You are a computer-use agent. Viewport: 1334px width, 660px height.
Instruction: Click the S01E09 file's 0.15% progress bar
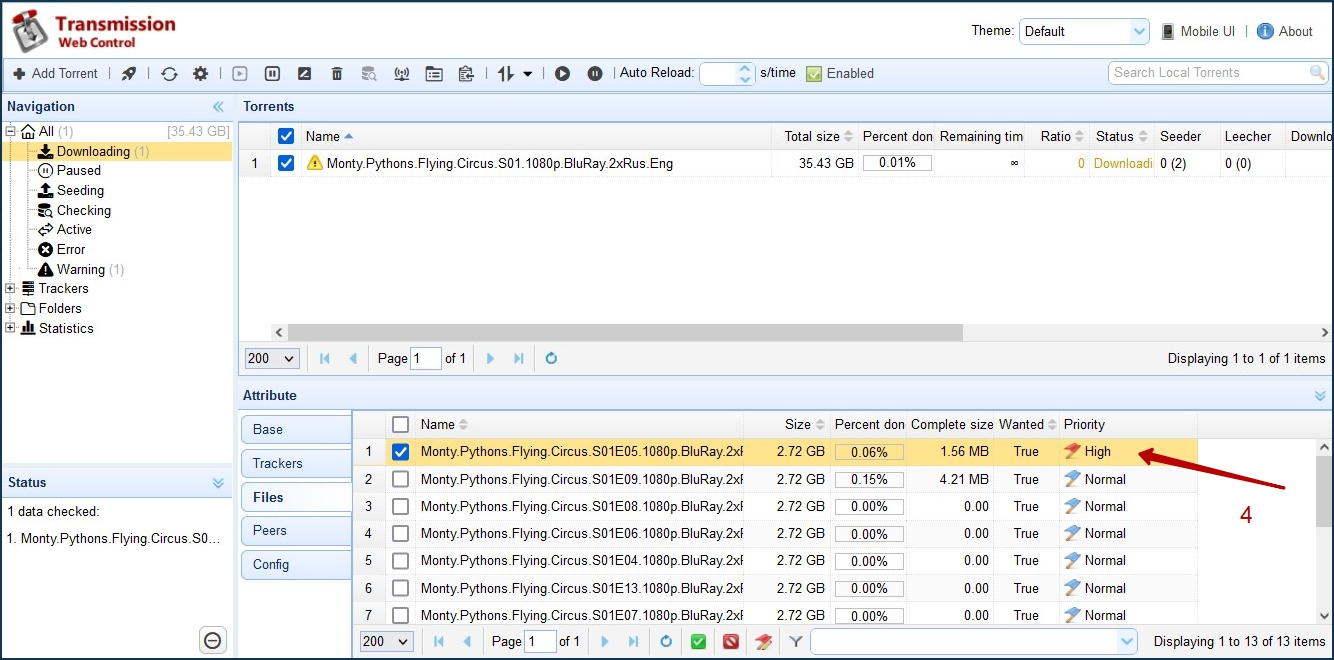[869, 479]
